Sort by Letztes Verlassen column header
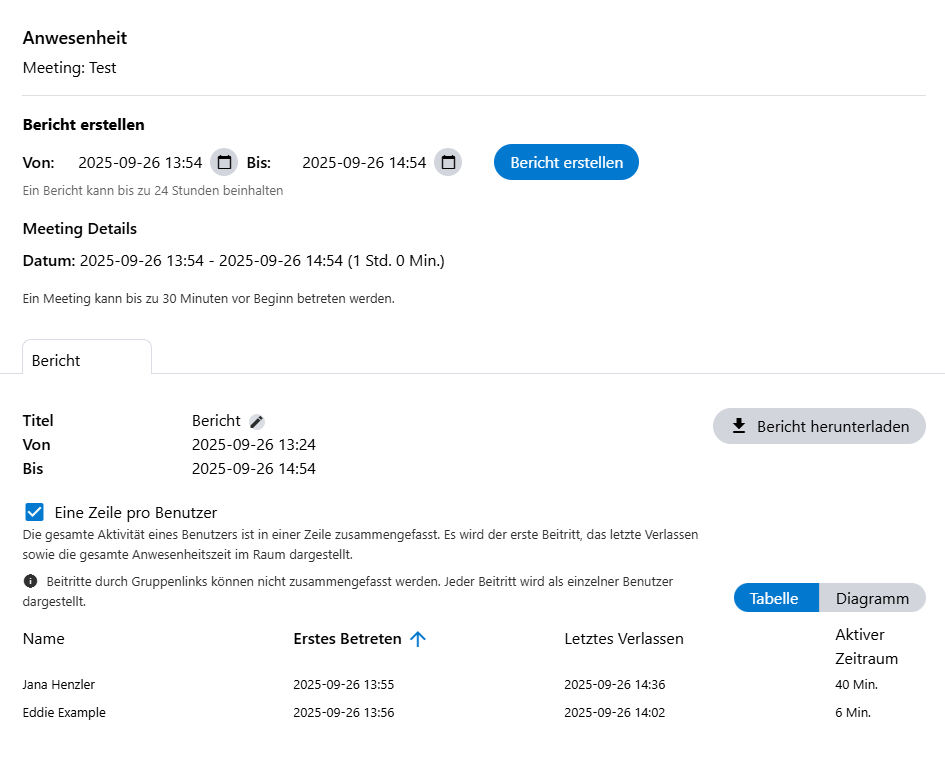This screenshot has width=945, height=767. pos(624,638)
